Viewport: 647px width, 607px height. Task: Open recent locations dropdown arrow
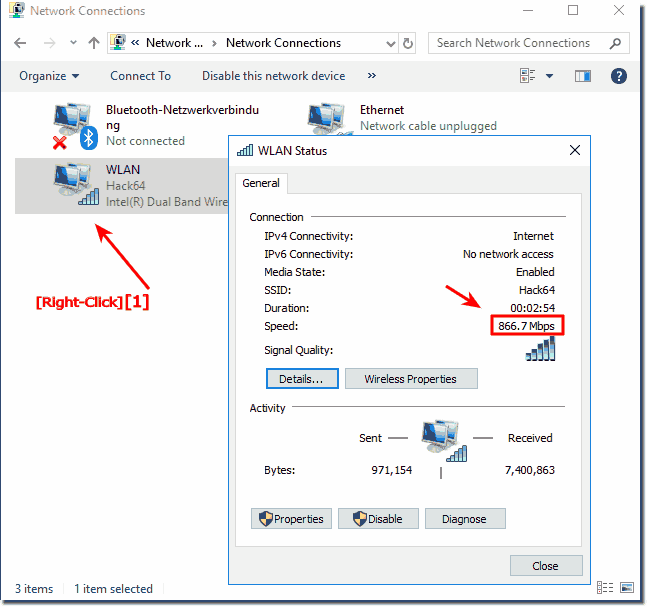(73, 43)
